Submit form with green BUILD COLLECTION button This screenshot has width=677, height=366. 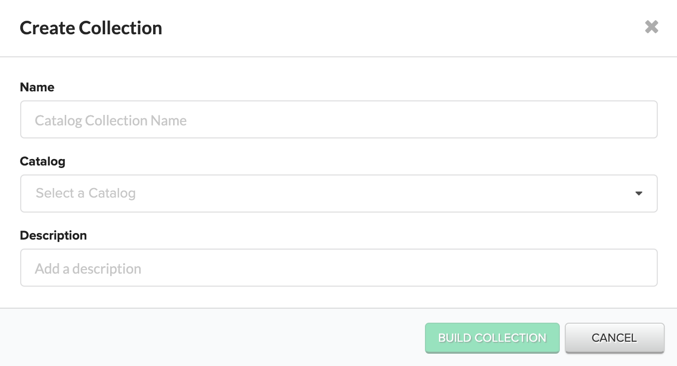(492, 338)
